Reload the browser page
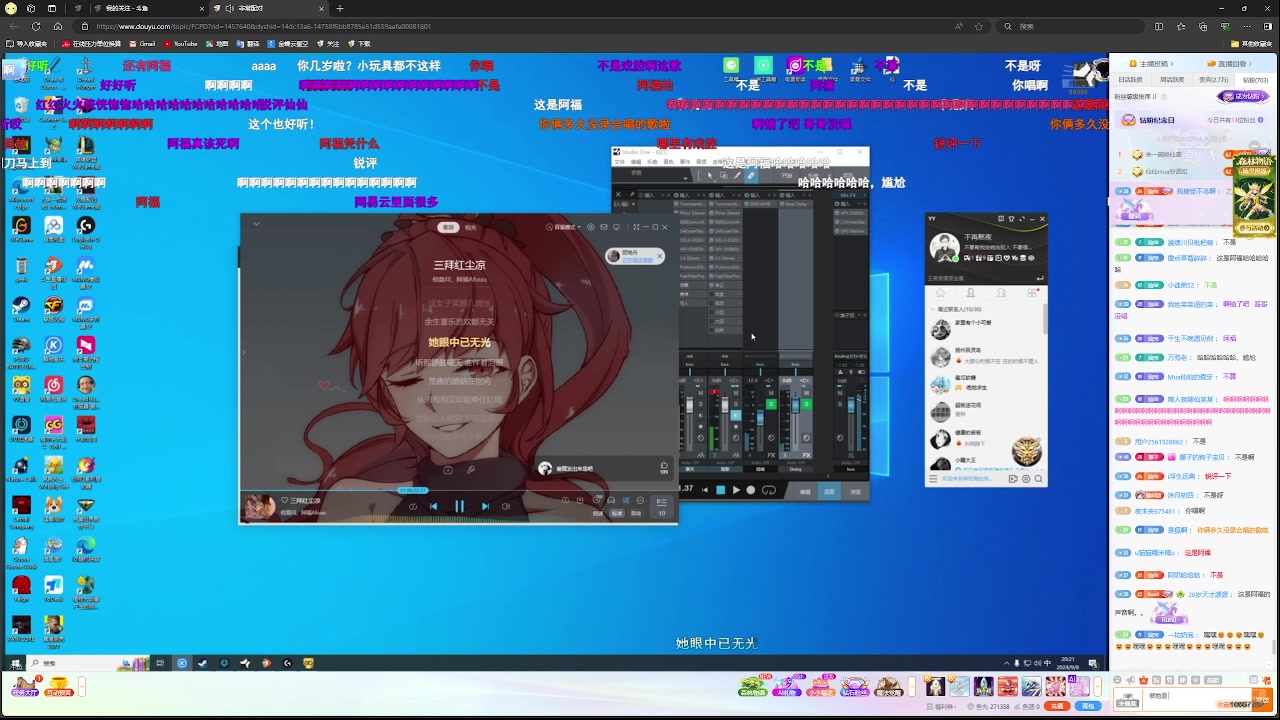Screen dimensions: 1280x720 36,26
